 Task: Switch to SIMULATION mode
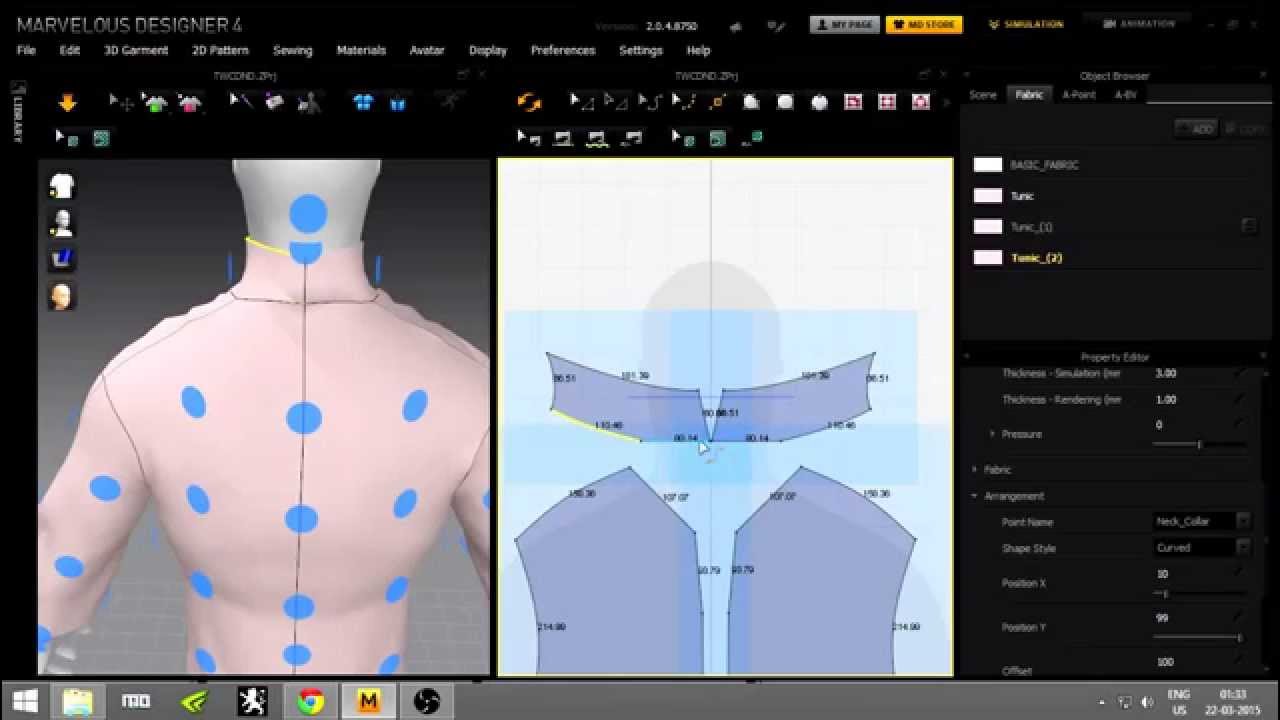pos(1026,24)
